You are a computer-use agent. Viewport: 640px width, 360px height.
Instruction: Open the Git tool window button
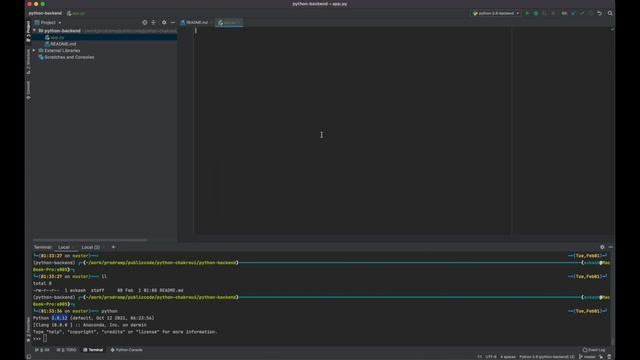[x=42, y=350]
